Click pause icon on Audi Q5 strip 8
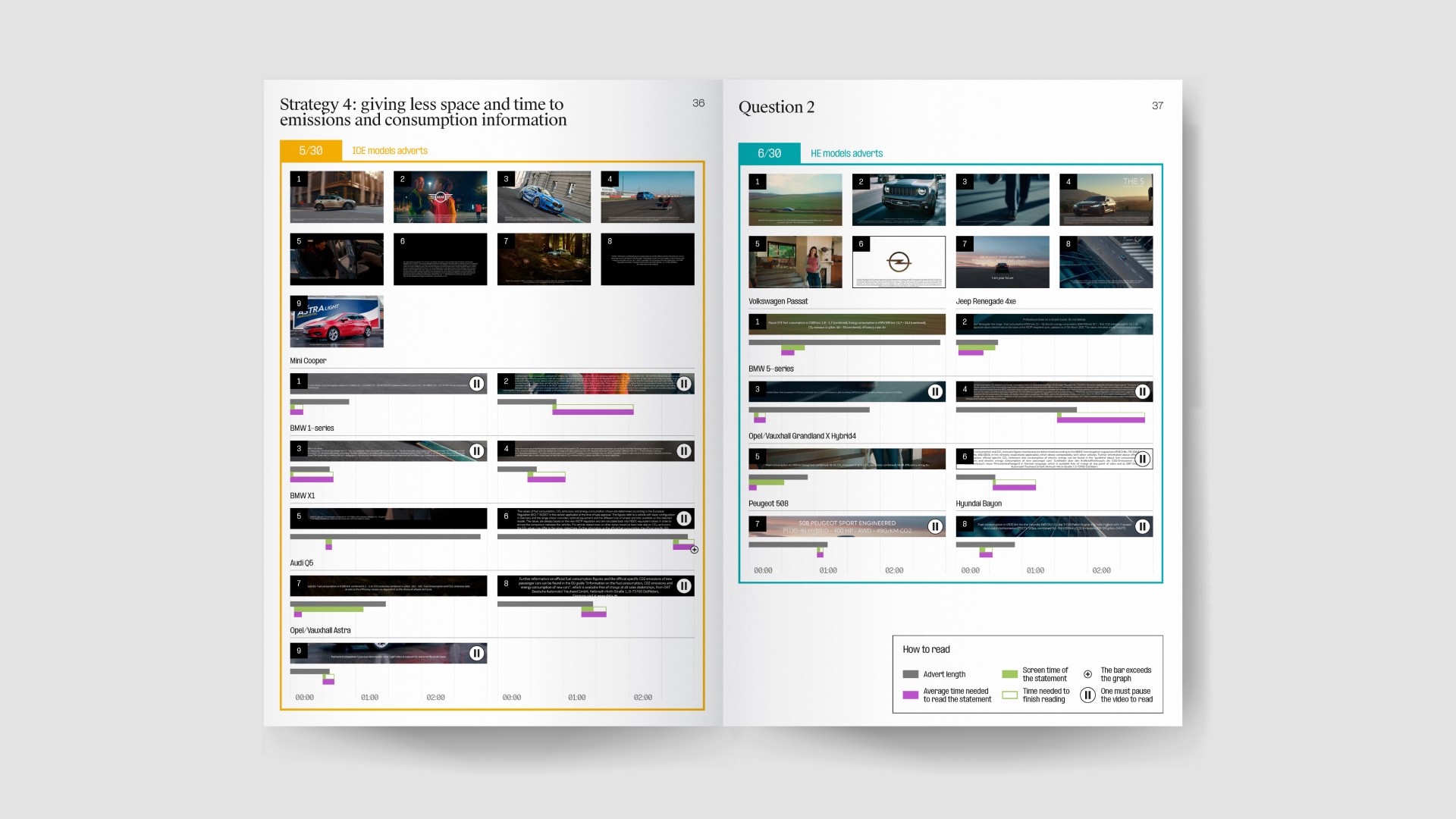 pyautogui.click(x=684, y=585)
